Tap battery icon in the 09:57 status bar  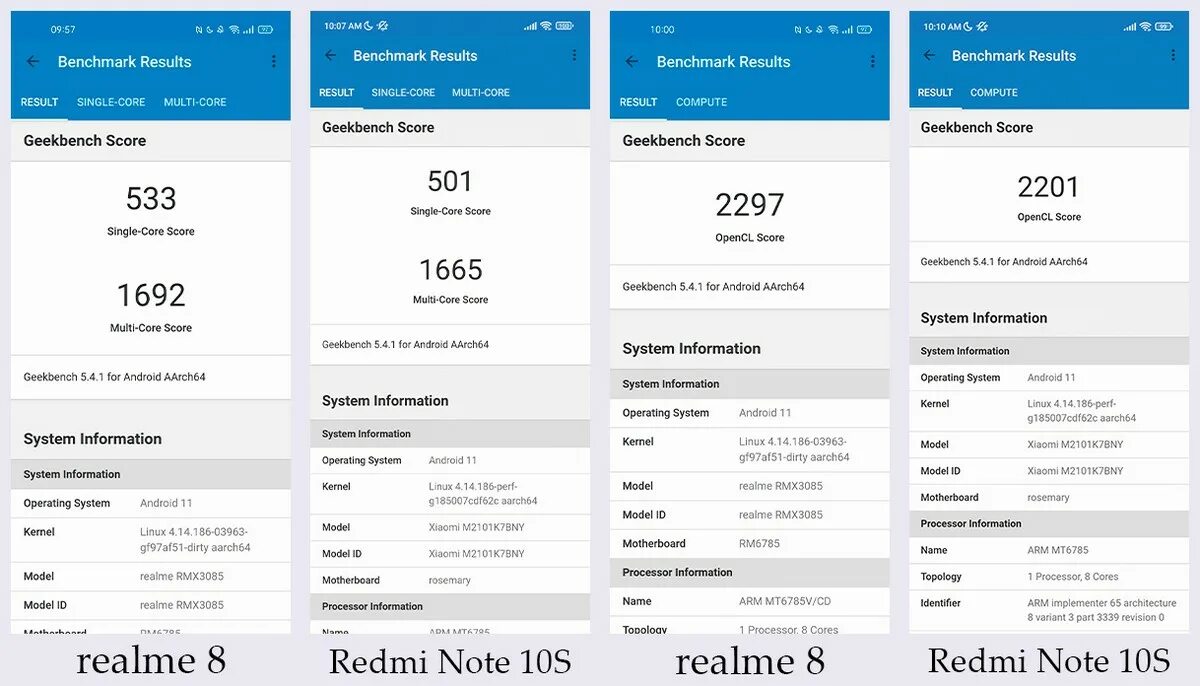pos(265,30)
